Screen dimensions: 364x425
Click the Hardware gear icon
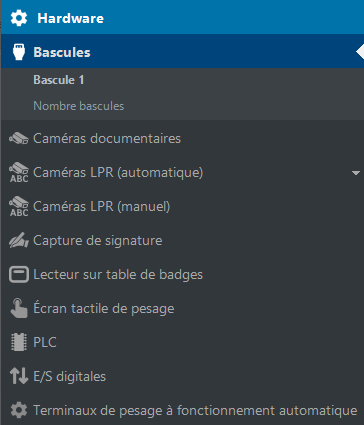click(19, 18)
